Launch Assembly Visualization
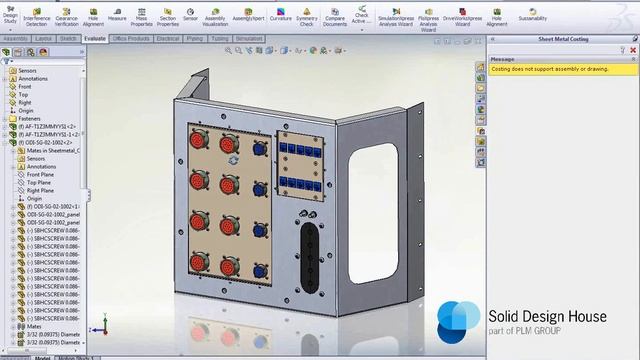The height and width of the screenshot is (360, 640). (x=215, y=18)
